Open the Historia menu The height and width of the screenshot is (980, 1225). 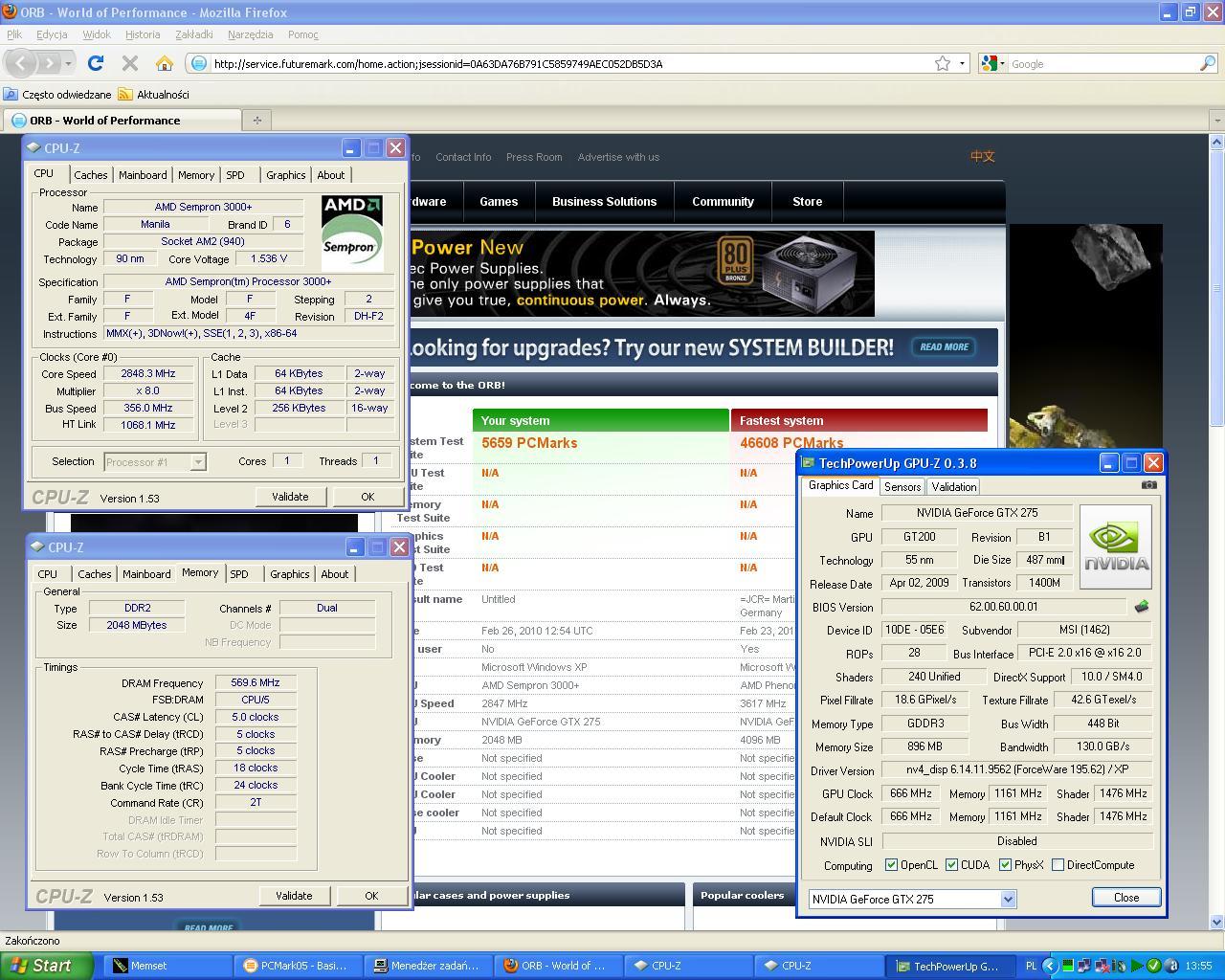[x=143, y=34]
